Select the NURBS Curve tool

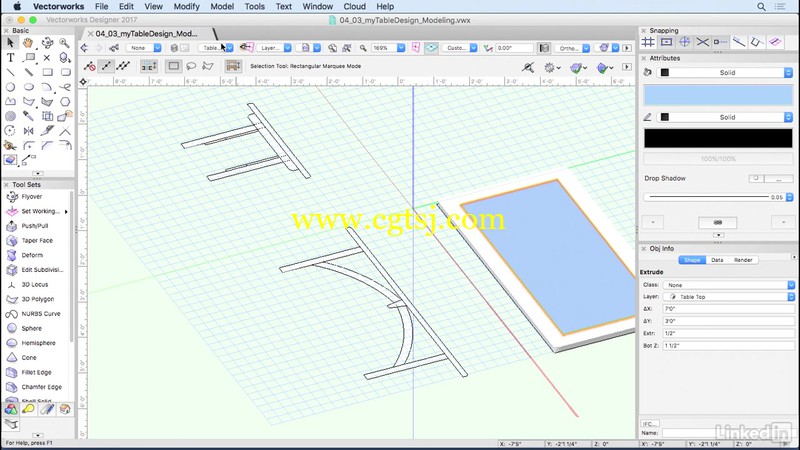pos(40,314)
